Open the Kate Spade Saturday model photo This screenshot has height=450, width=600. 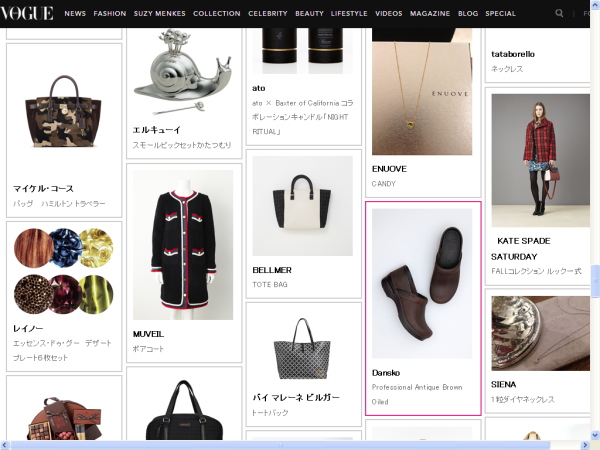point(540,160)
